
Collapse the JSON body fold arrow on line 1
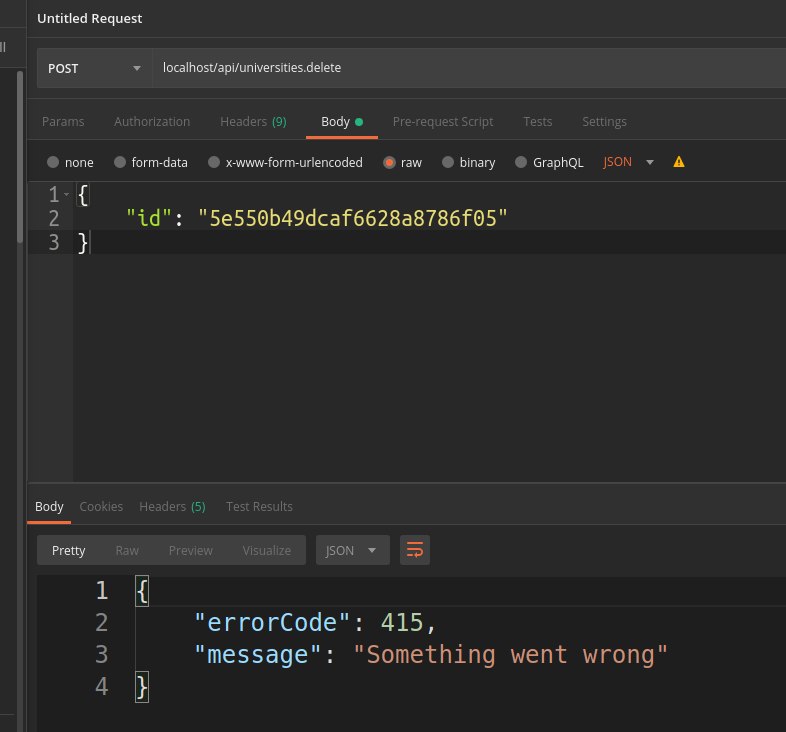pos(67,193)
